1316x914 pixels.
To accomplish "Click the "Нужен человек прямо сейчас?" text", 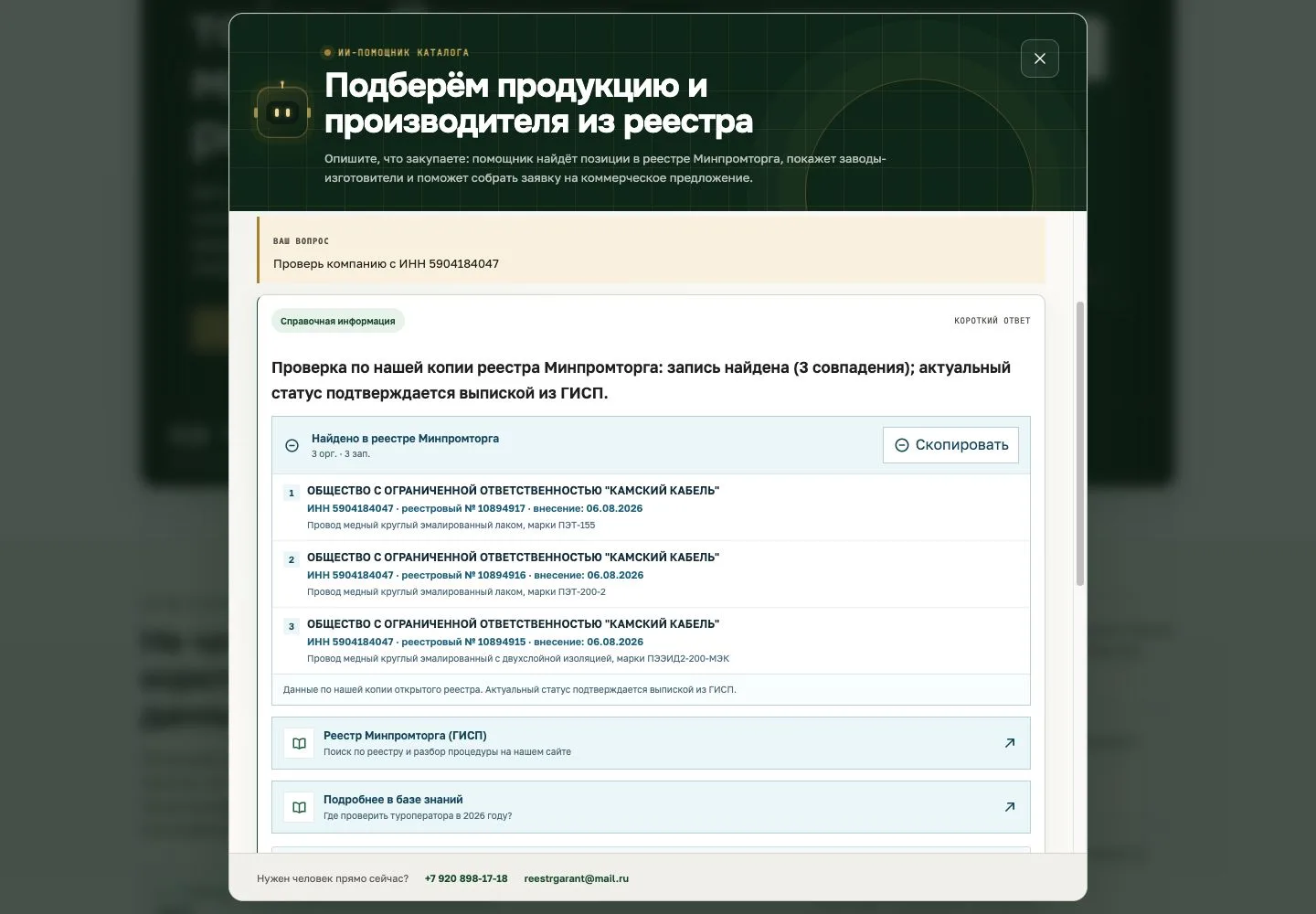I will pos(333,878).
